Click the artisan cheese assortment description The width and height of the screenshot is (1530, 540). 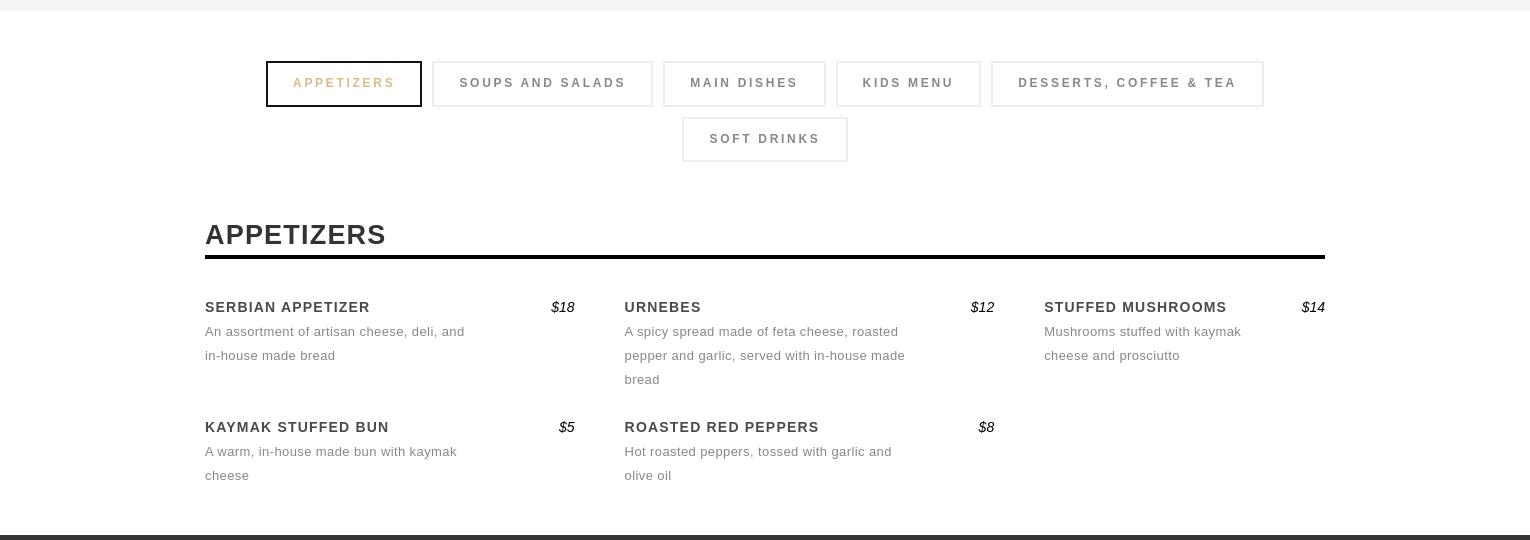(x=334, y=343)
